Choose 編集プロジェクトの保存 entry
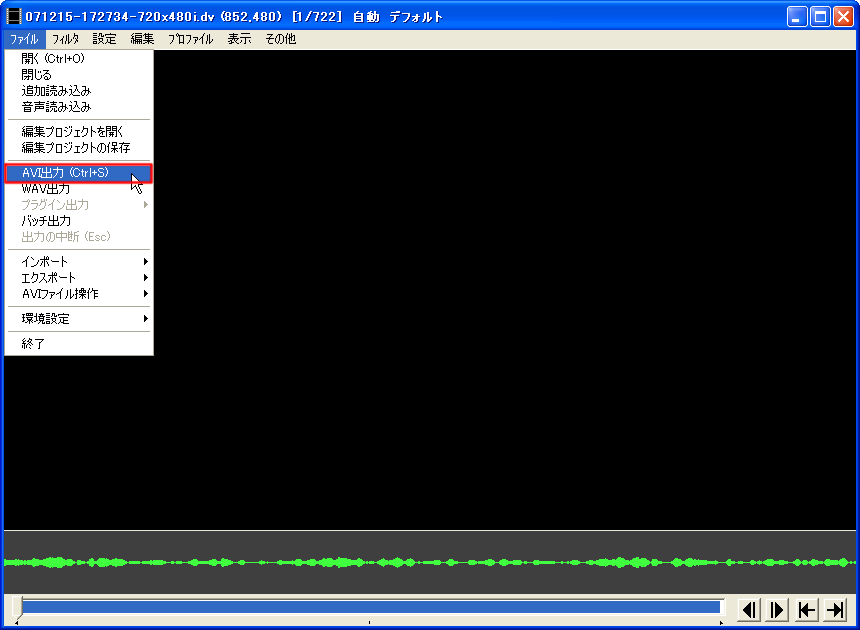This screenshot has height=630, width=860. point(76,148)
